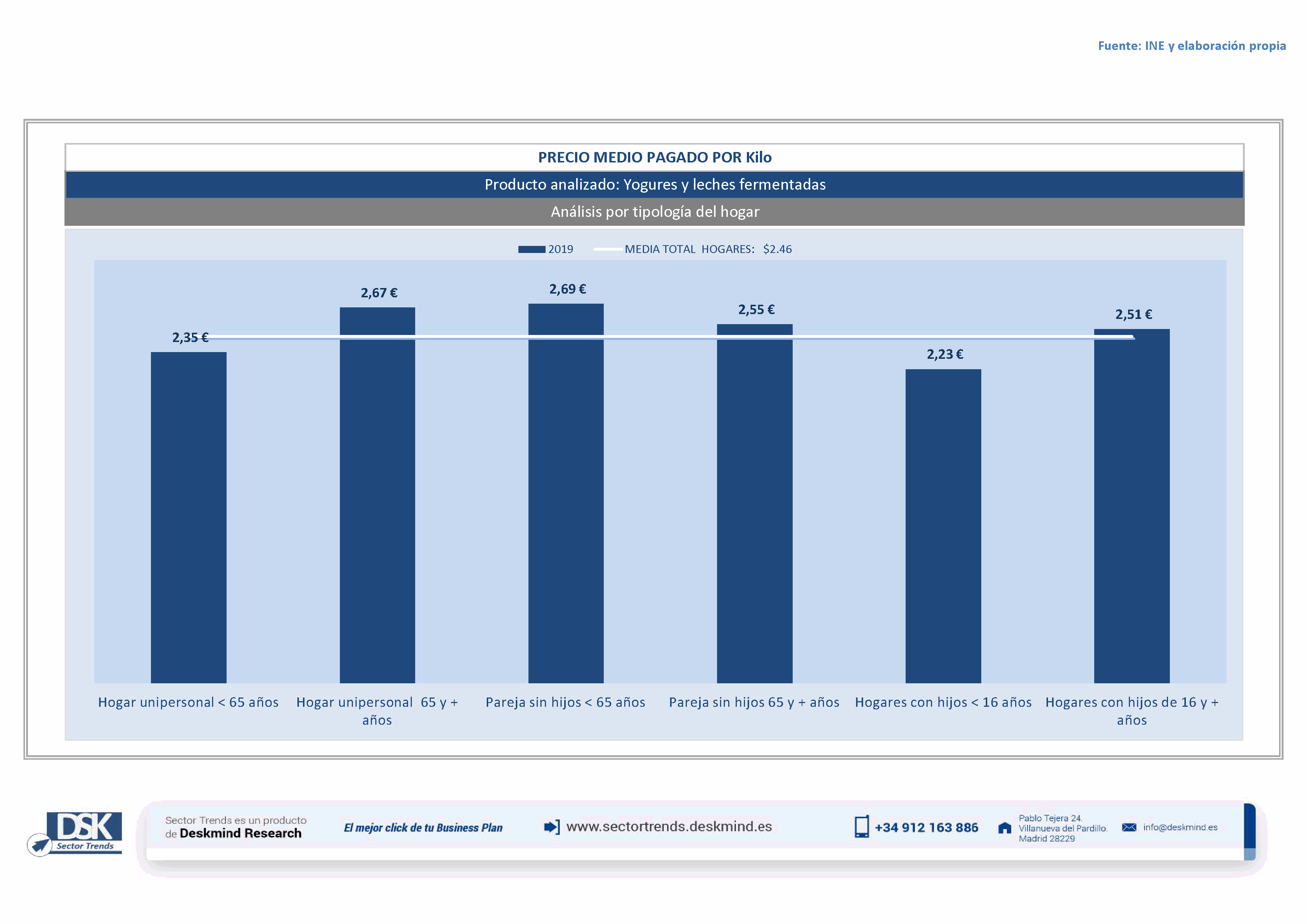1307x924 pixels.
Task: Click the mobile phone icon
Action: click(x=861, y=827)
